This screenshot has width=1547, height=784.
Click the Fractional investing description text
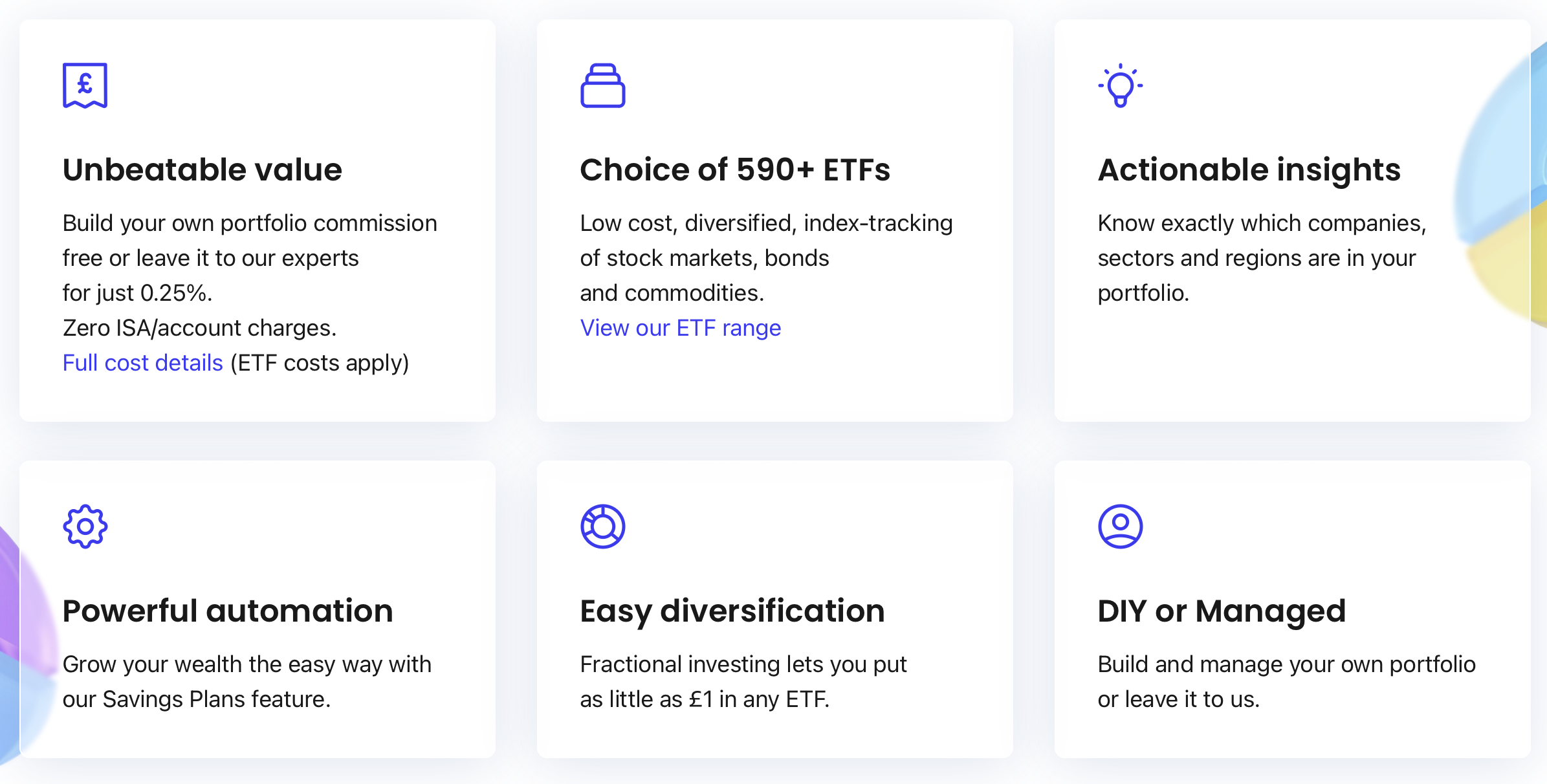coord(743,682)
